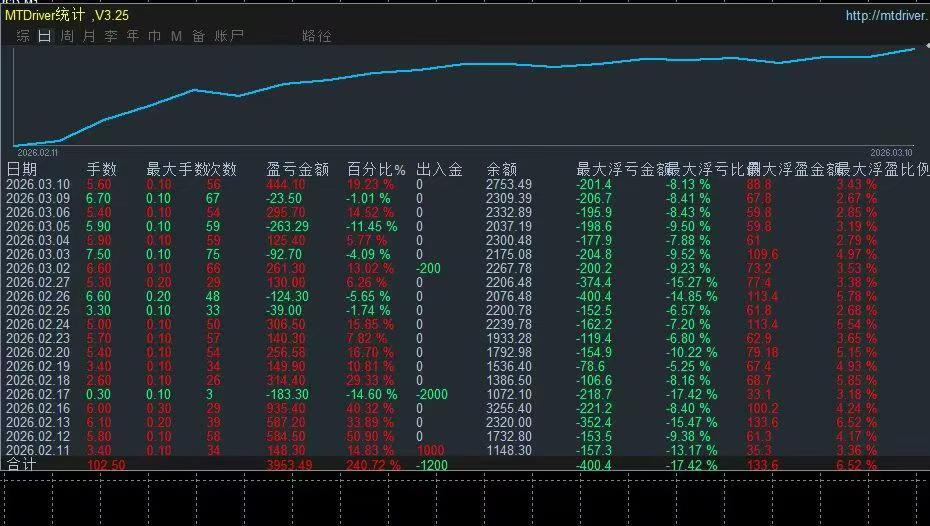Switch to the 年 yearly tab
Viewport: 930px width, 526px height.
[x=133, y=36]
